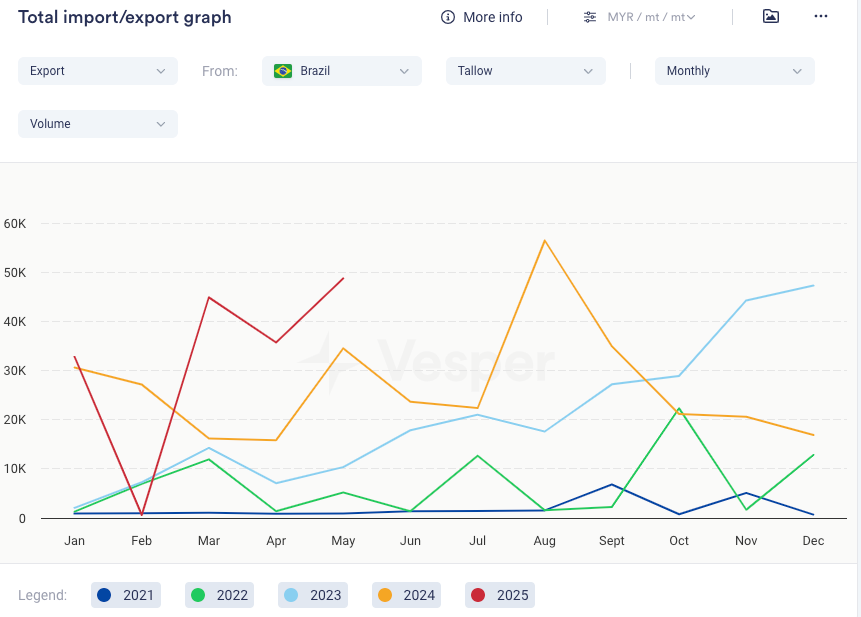Click the red 2025 data point at May

(343, 278)
